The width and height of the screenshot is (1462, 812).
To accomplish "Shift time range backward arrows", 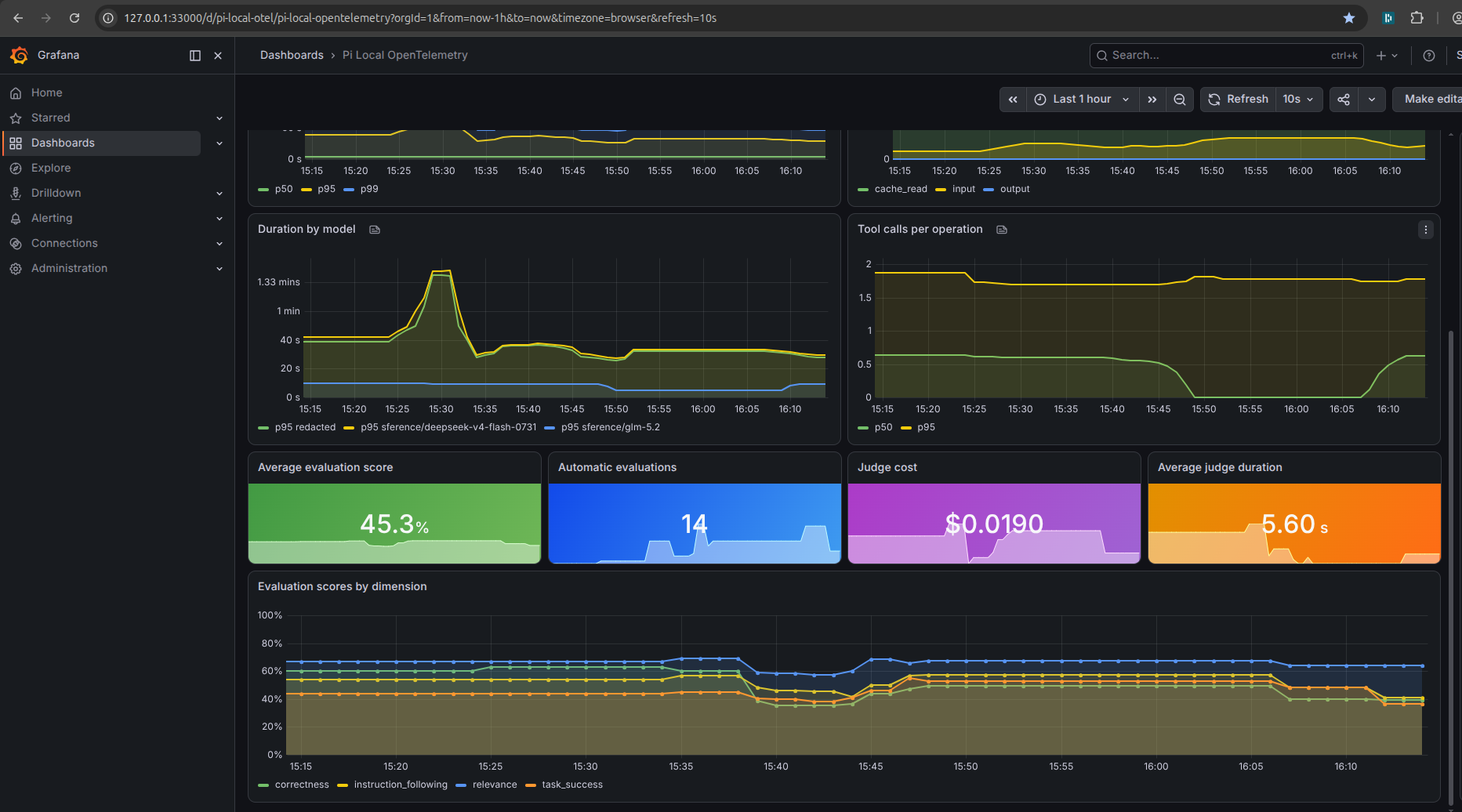I will (x=1013, y=100).
